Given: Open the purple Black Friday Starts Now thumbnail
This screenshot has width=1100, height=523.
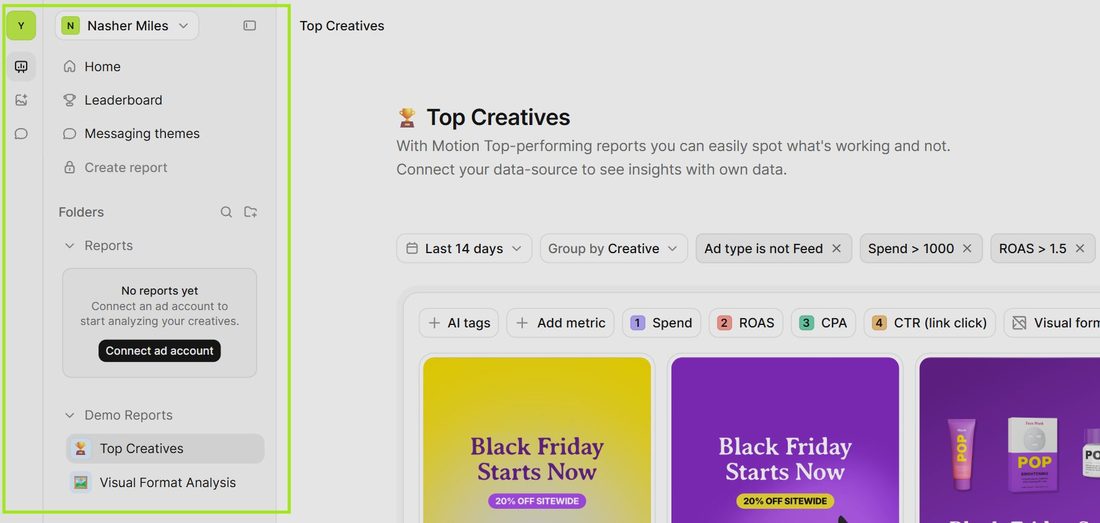Looking at the screenshot, I should [x=785, y=440].
